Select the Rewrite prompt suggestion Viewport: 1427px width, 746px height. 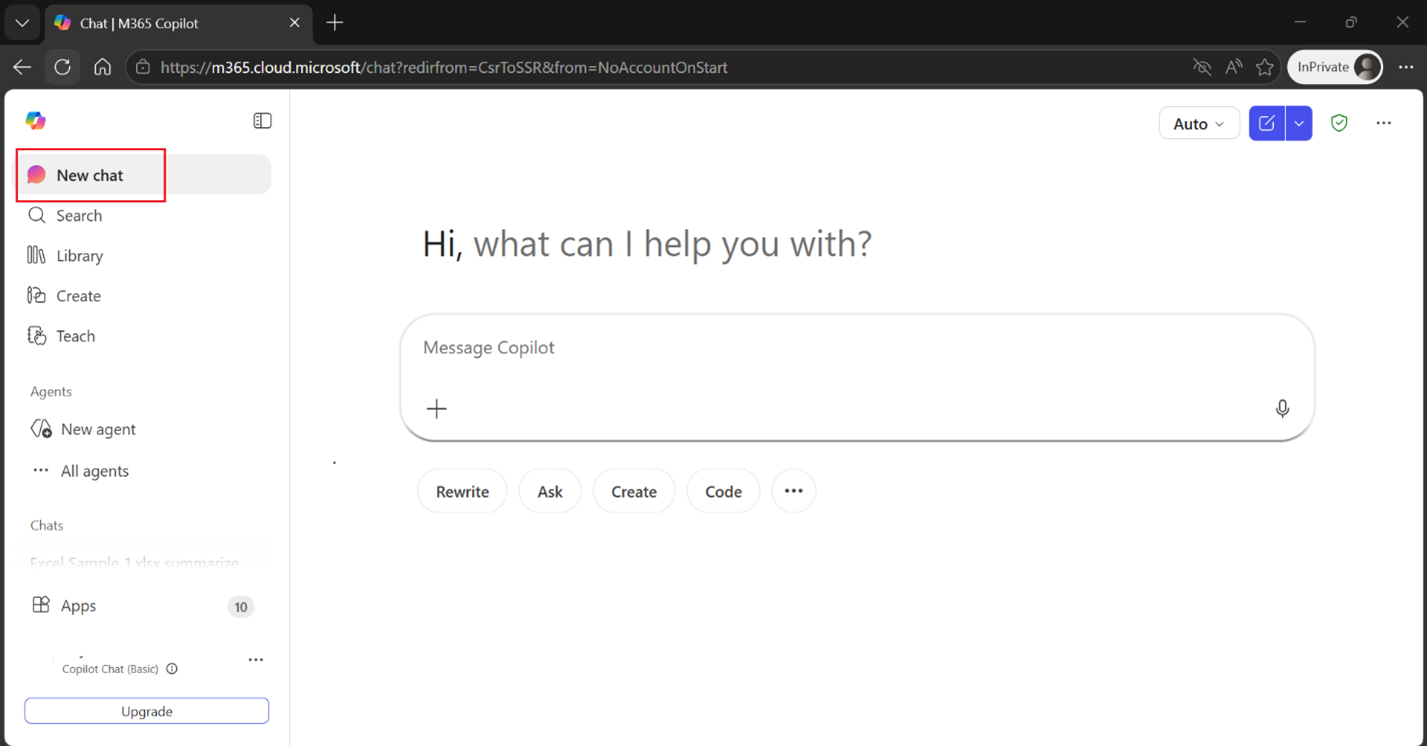[462, 491]
